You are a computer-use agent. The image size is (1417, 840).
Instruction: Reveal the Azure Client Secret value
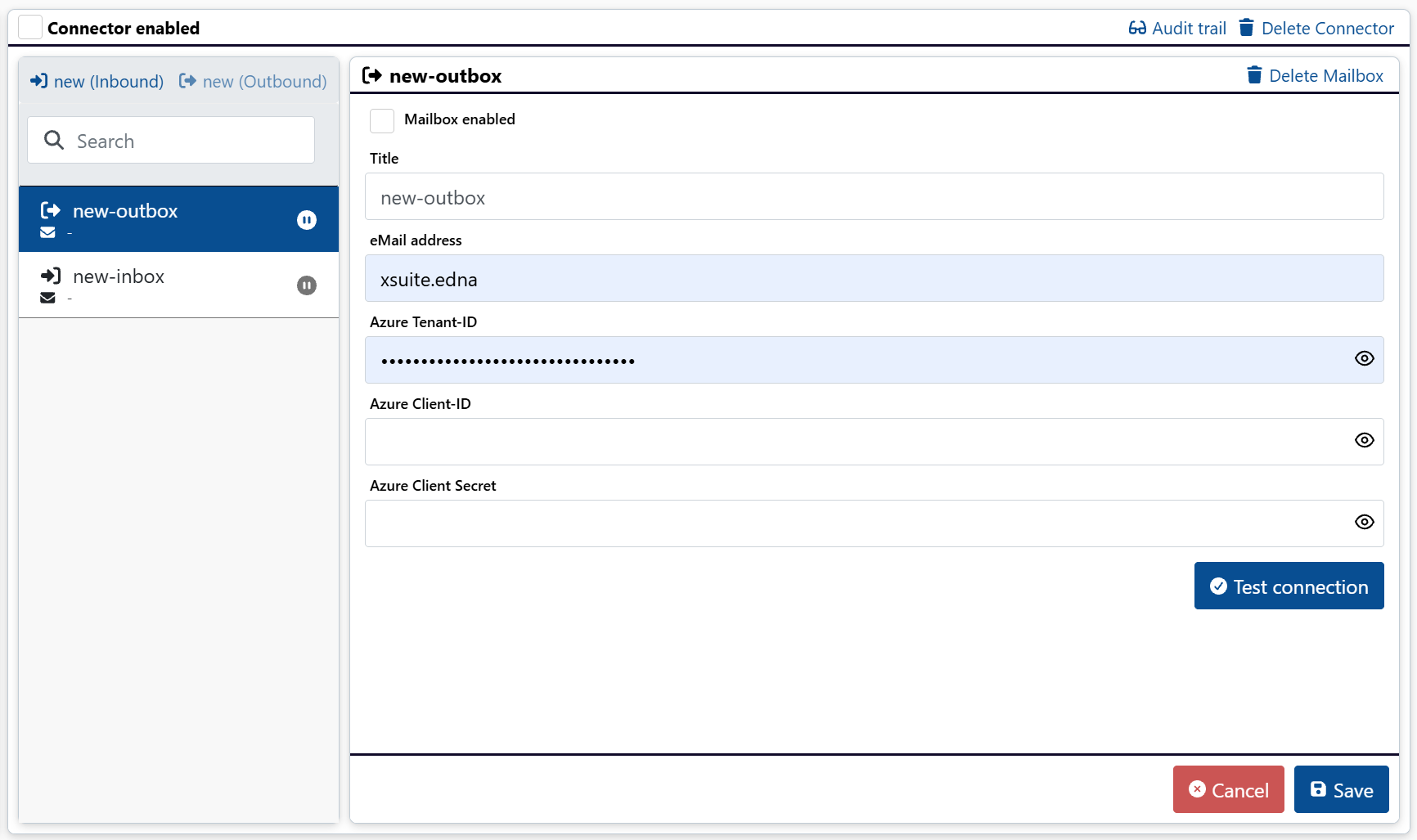pos(1364,522)
